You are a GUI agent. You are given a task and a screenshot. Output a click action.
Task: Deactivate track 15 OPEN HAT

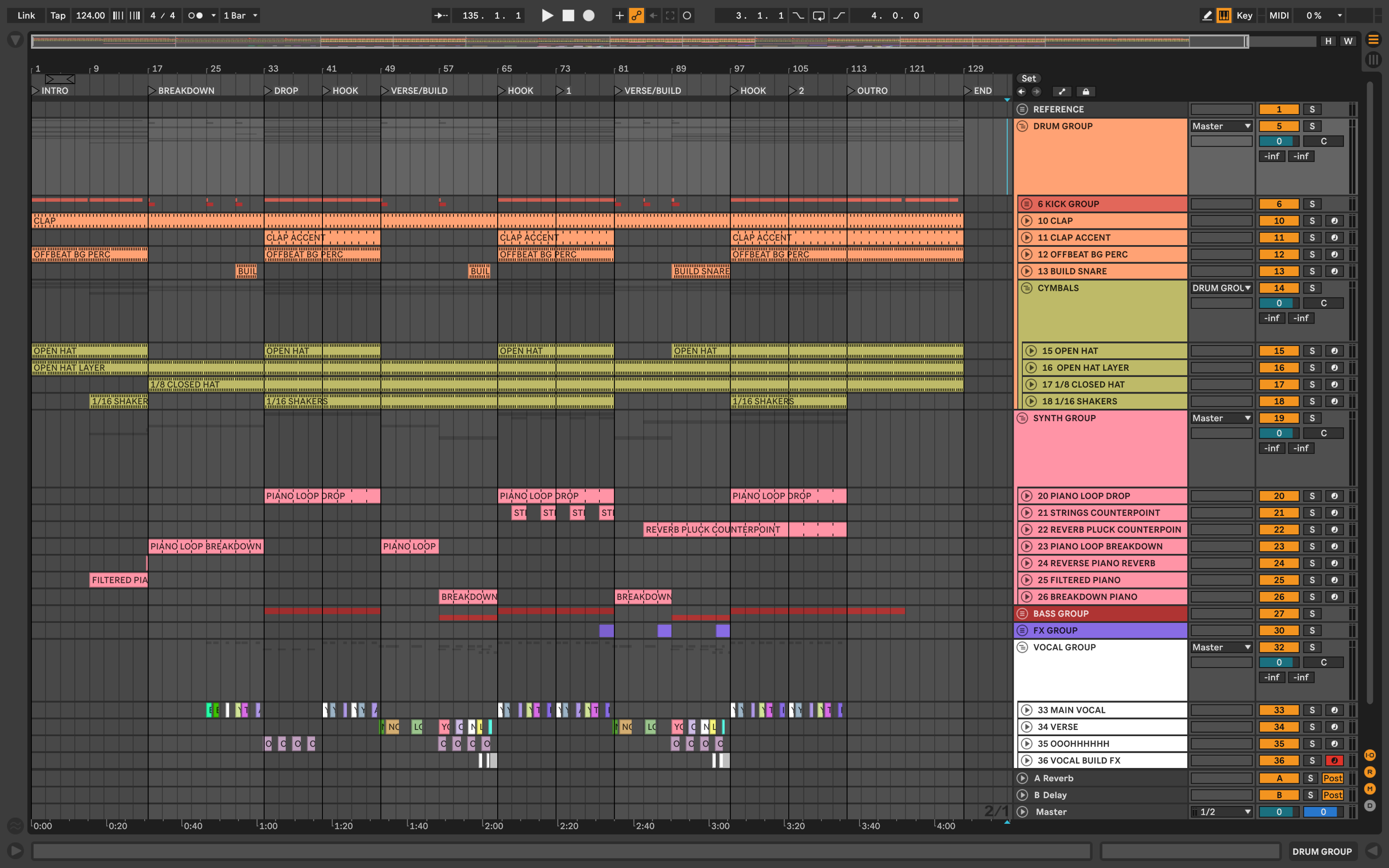coord(1279,351)
